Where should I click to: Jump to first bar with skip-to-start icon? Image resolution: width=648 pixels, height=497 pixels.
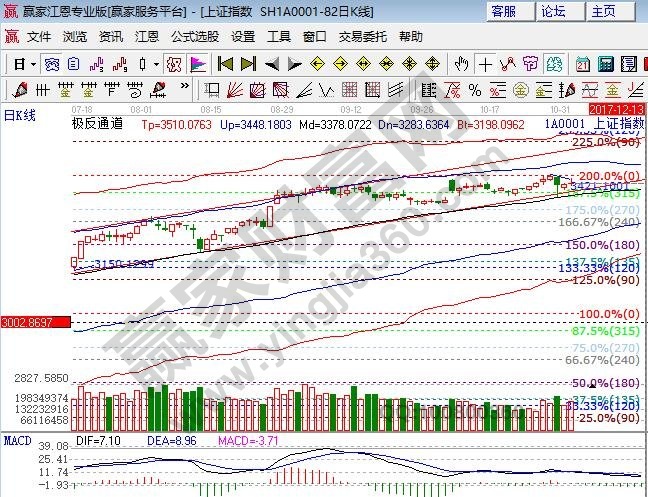point(225,64)
